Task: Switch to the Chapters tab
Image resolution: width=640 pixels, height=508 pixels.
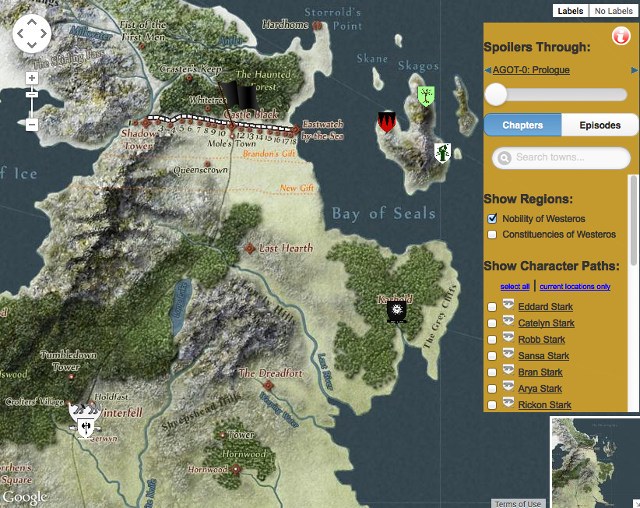Action: [522, 125]
